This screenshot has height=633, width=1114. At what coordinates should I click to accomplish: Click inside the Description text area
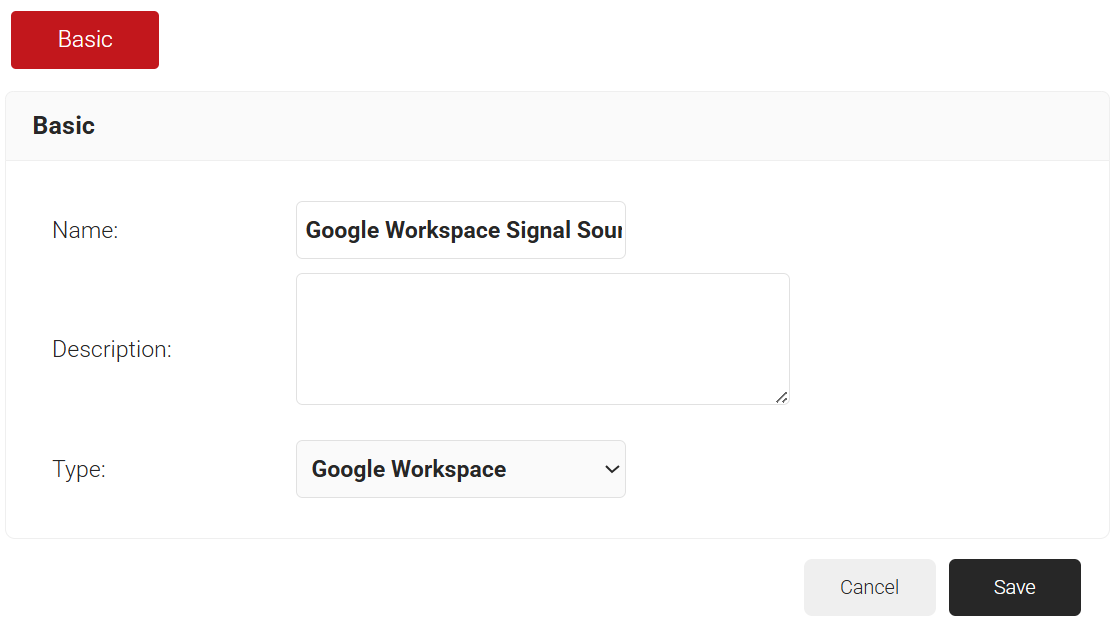coord(542,339)
